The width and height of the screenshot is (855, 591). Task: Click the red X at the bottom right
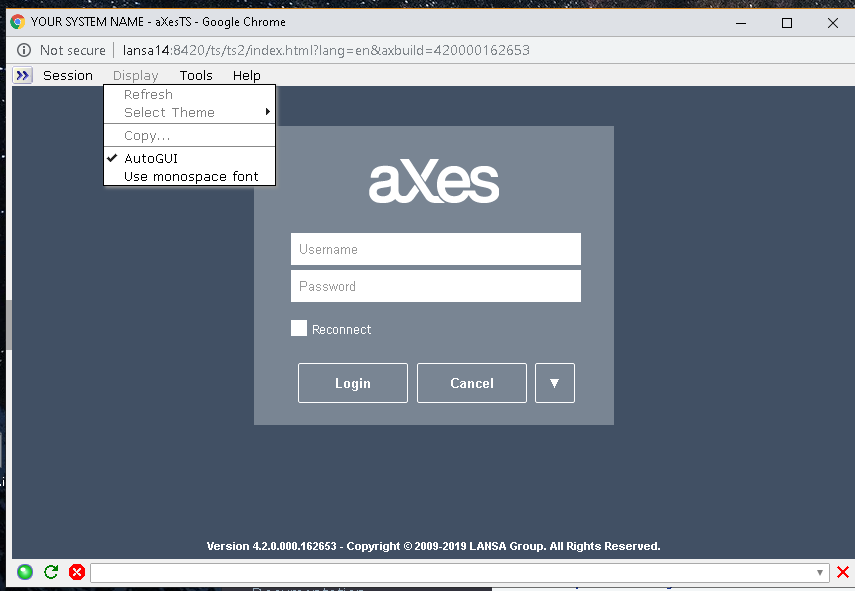click(x=843, y=572)
